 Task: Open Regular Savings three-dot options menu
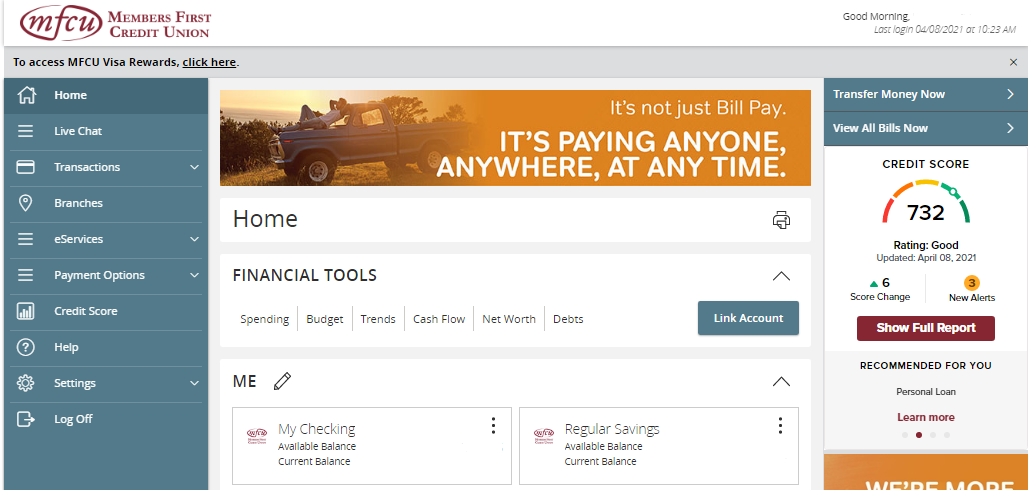tap(780, 426)
